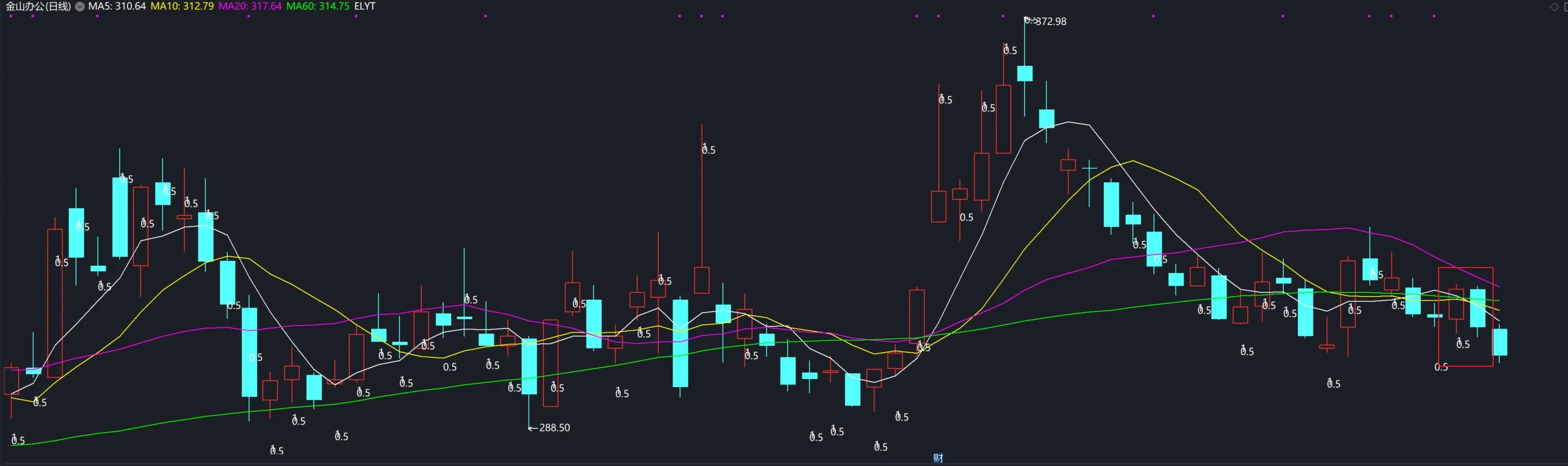The height and width of the screenshot is (466, 1568).
Task: Click the green MA60: 314.75 label
Action: pyautogui.click(x=317, y=6)
